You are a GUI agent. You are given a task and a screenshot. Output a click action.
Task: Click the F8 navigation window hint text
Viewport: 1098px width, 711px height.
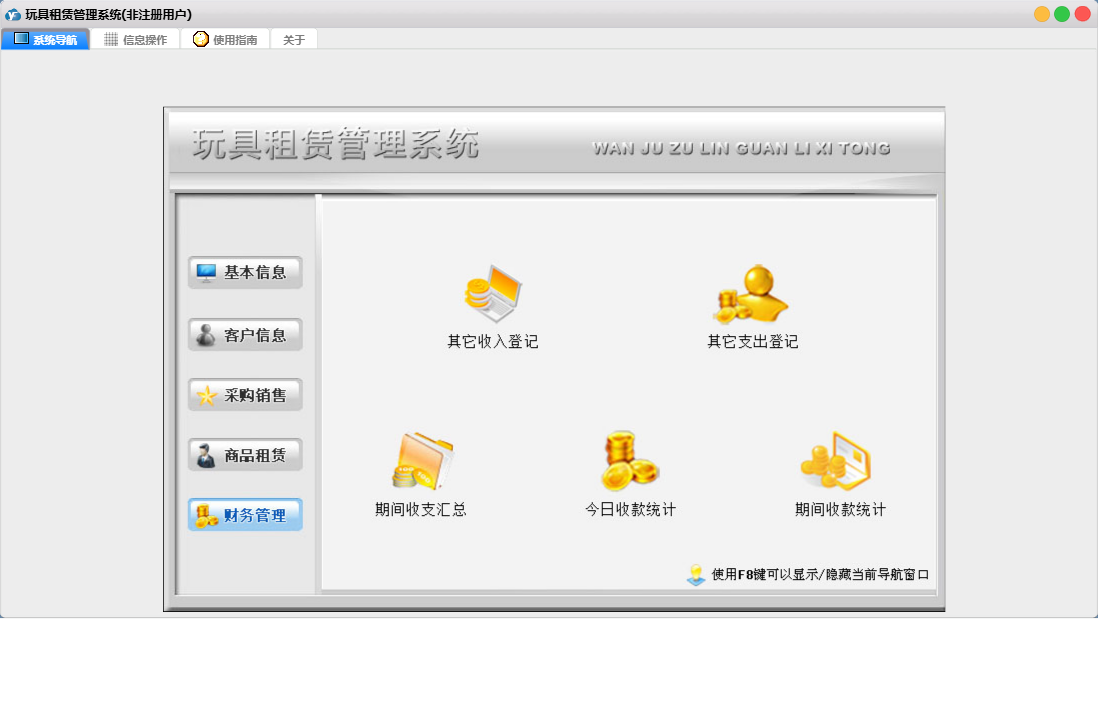pos(820,574)
